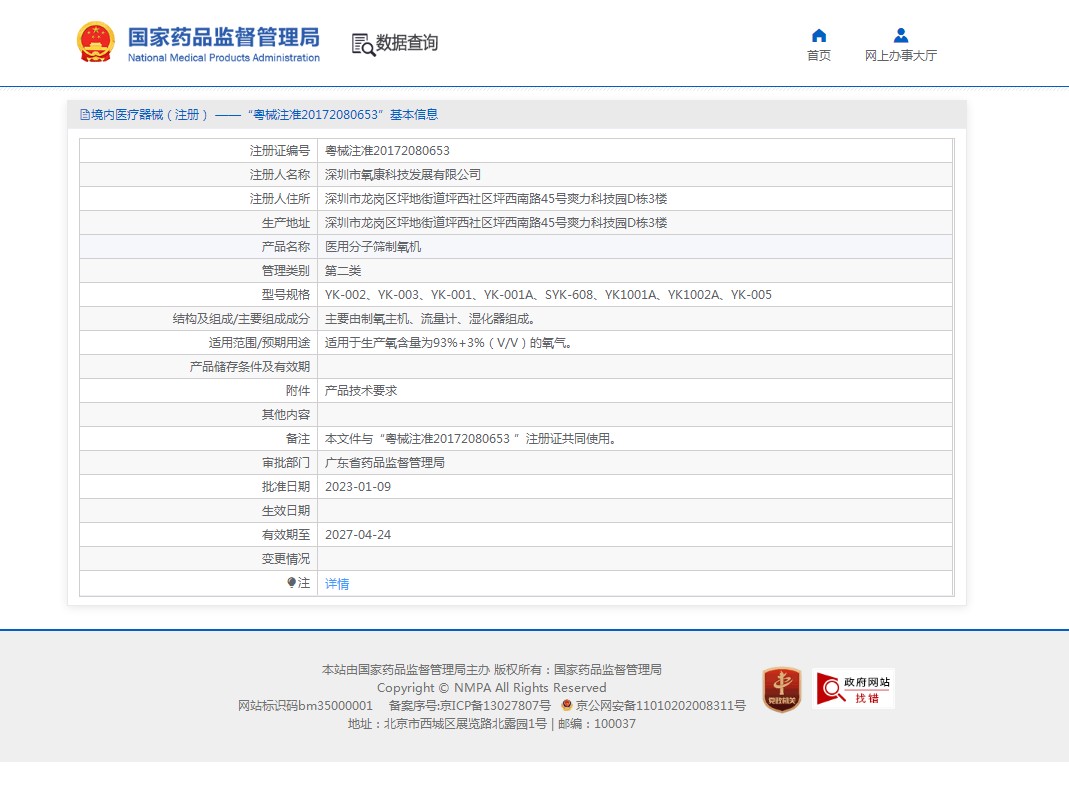Go to 首页 navigation label
This screenshot has height=795, width=1069.
click(819, 56)
